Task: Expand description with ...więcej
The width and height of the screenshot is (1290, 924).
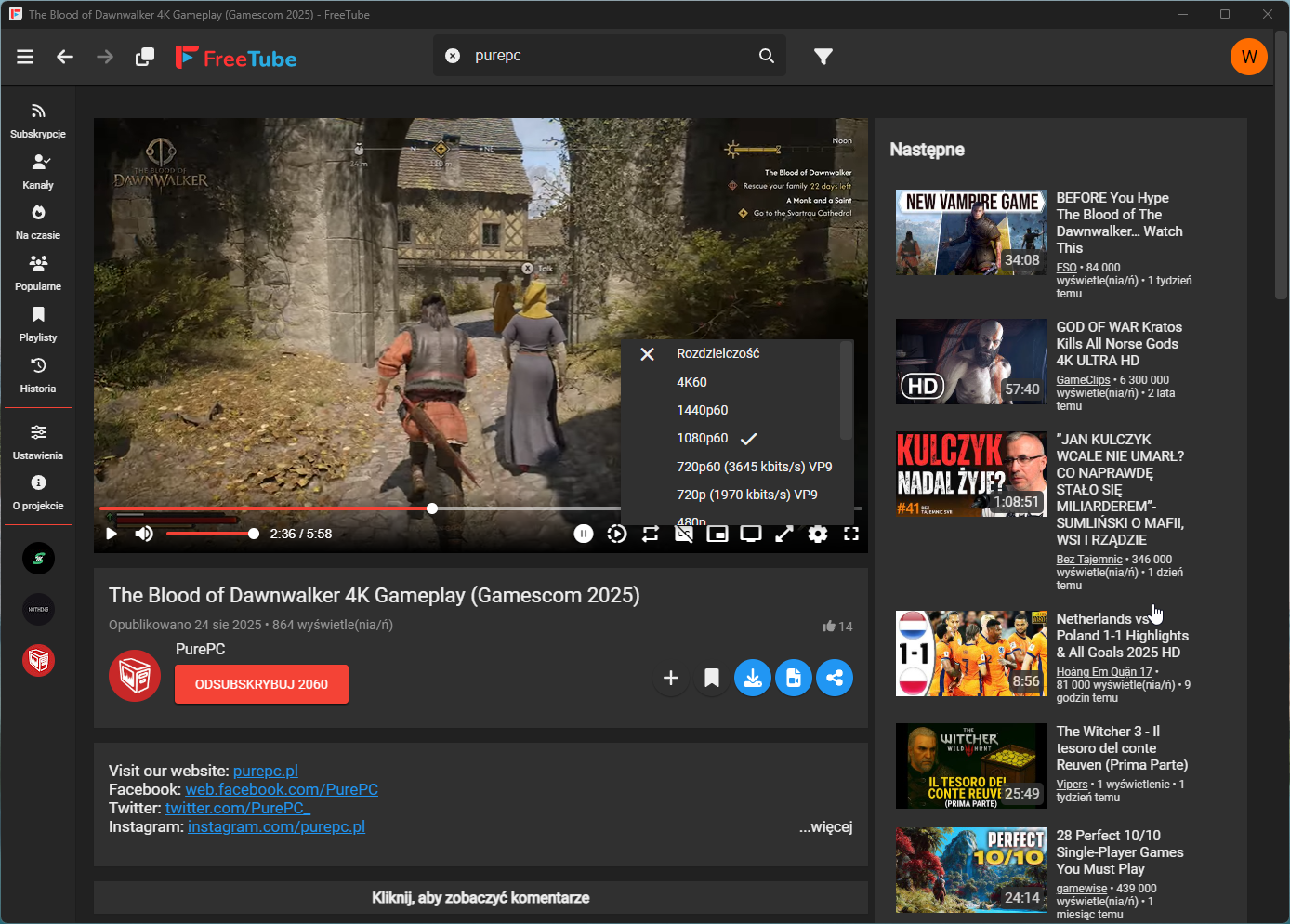Action: (x=825, y=826)
